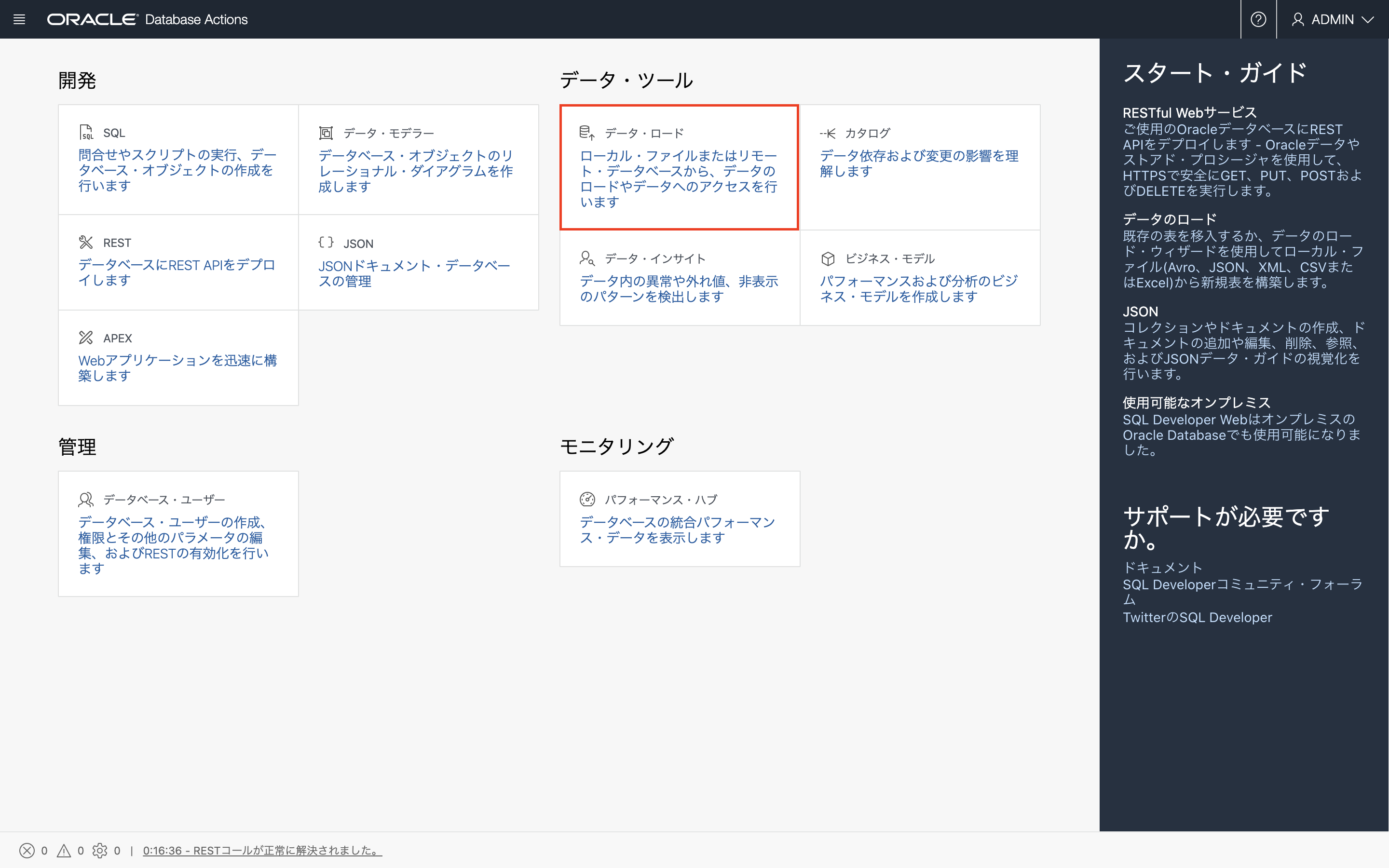Screen dimensions: 1389x868
Task: Click the help question-mark icon
Action: point(1259,19)
